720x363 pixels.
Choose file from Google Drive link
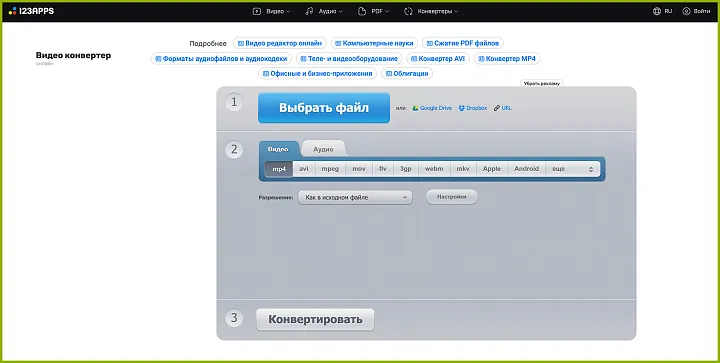pos(436,108)
